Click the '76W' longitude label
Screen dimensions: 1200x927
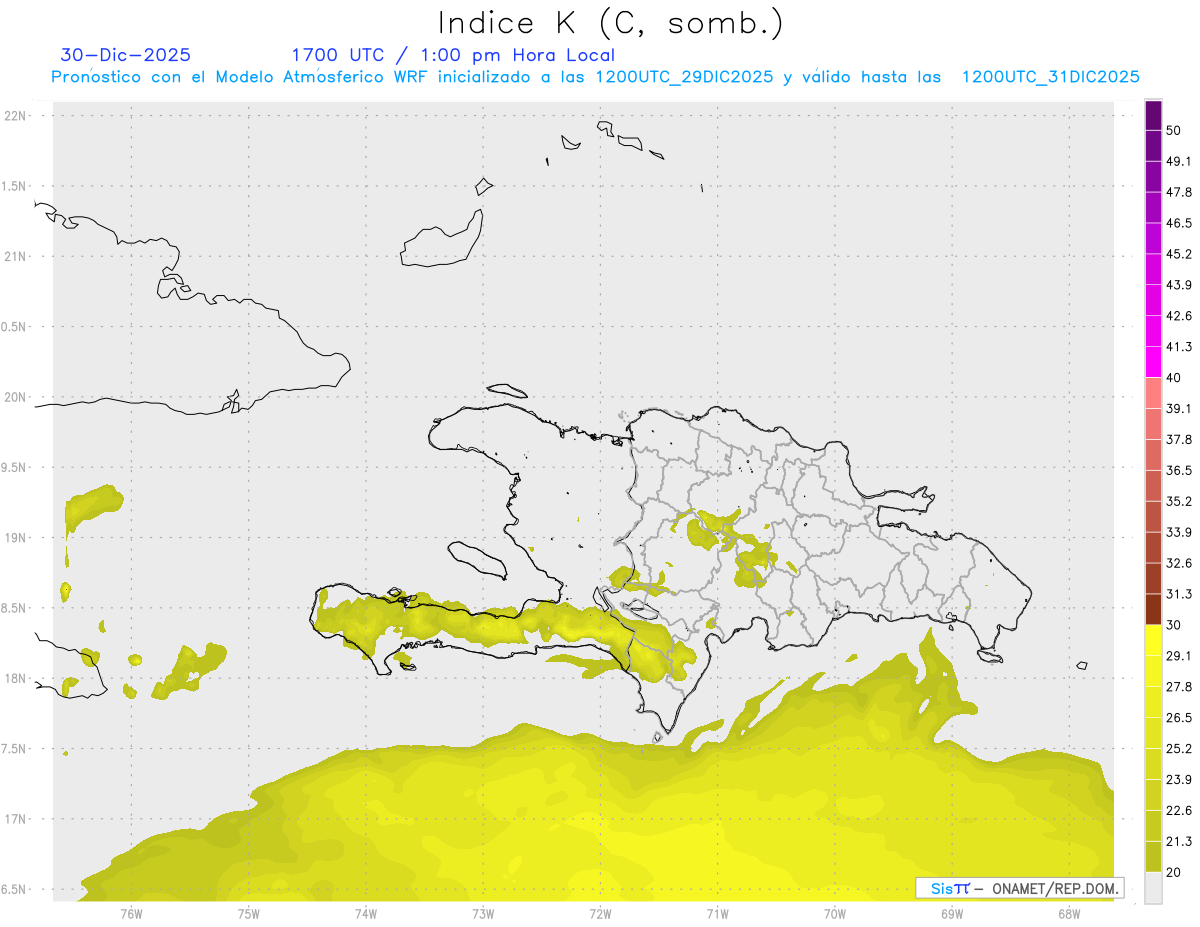coord(131,914)
